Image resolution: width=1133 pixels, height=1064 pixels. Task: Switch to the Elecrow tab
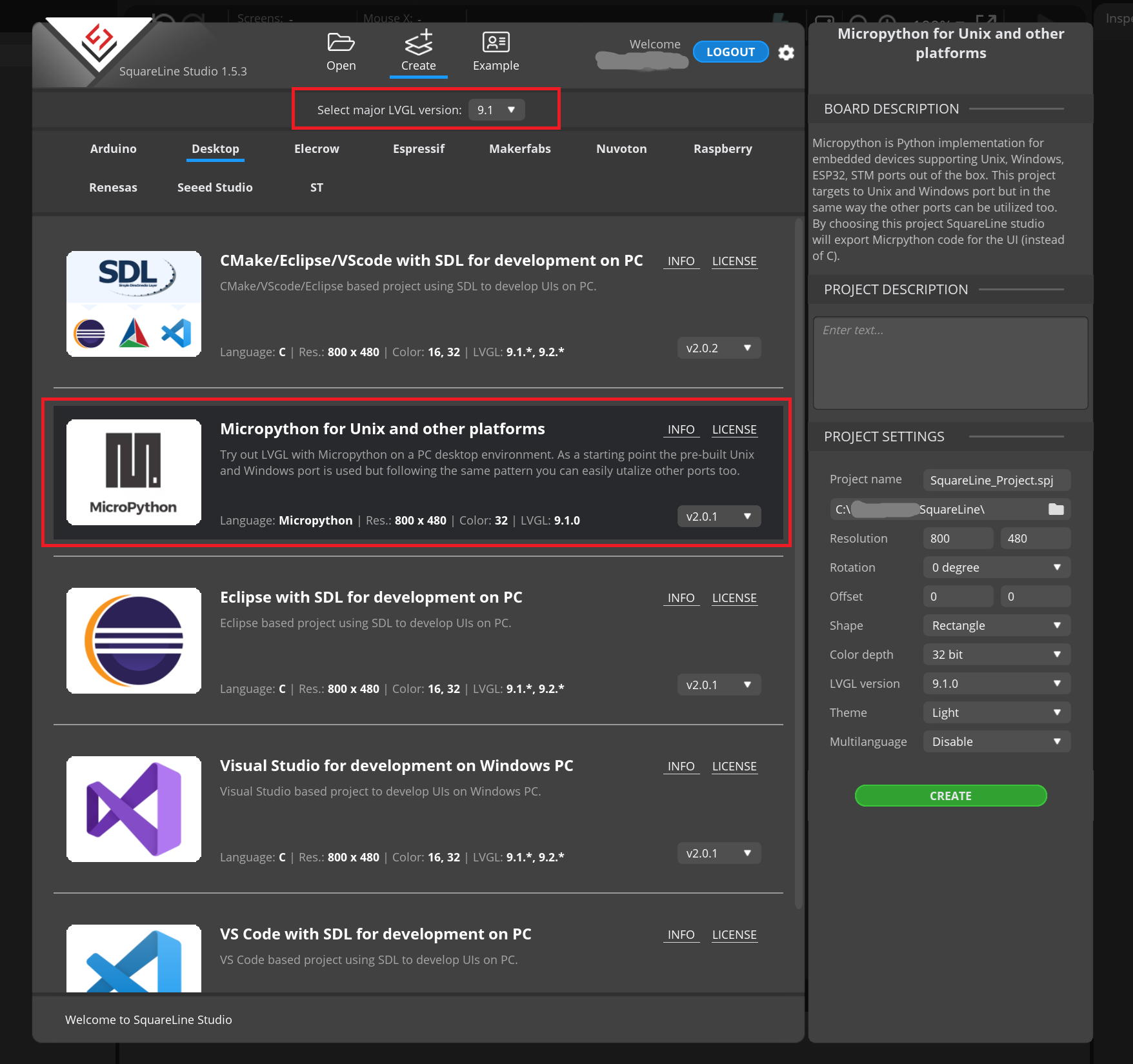(x=317, y=148)
